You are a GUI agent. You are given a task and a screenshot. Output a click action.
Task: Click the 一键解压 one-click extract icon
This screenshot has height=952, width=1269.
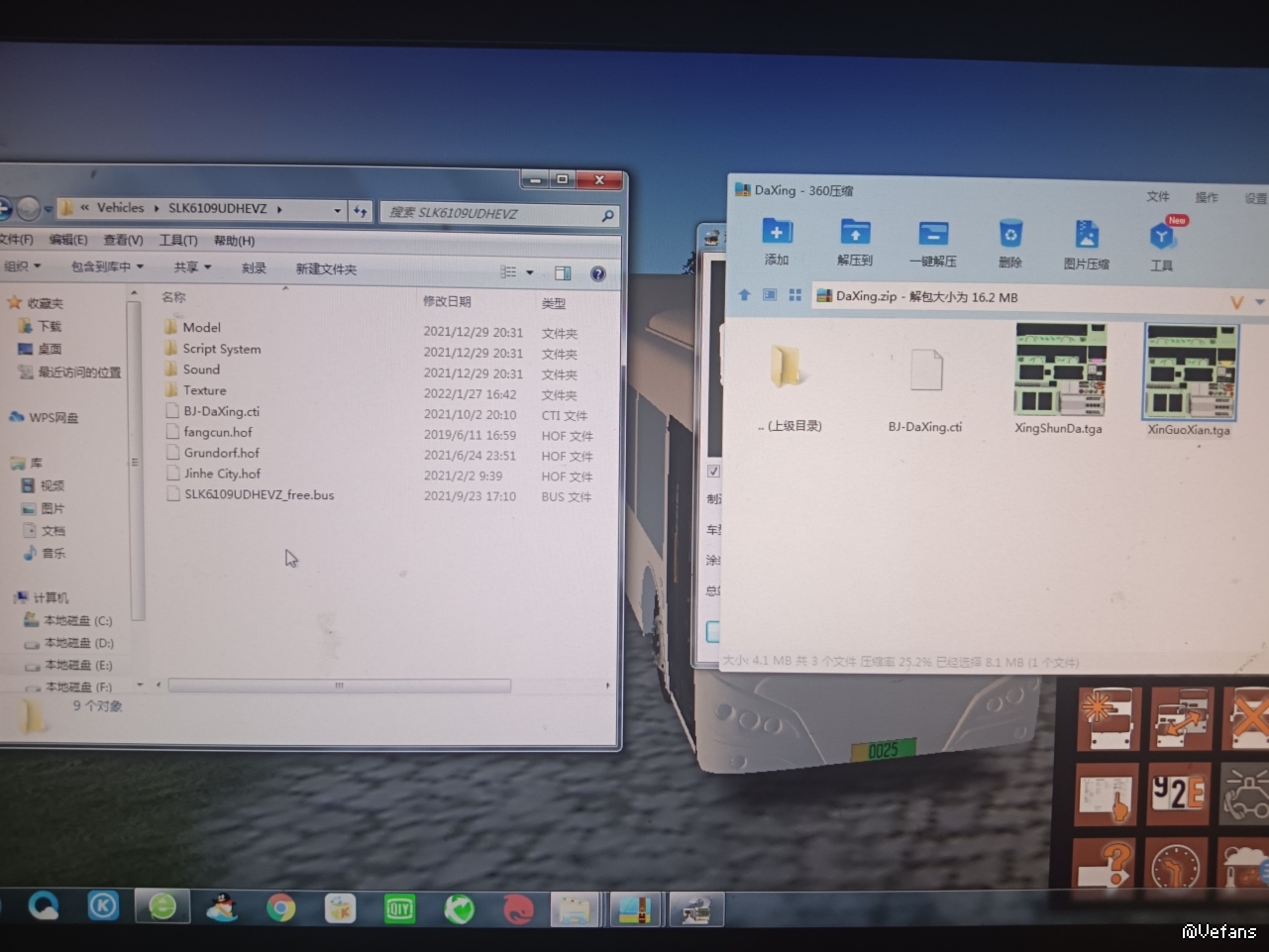(932, 235)
